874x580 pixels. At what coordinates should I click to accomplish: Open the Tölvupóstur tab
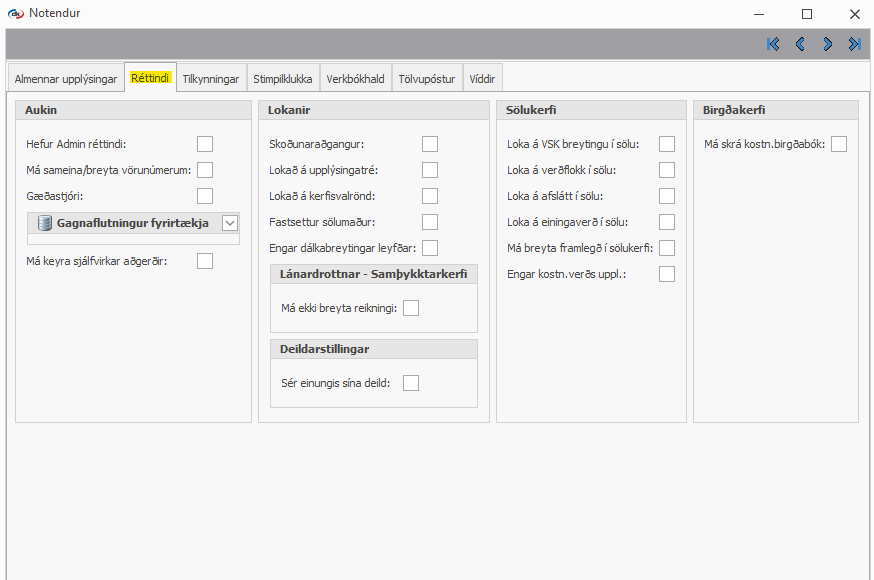coord(427,79)
